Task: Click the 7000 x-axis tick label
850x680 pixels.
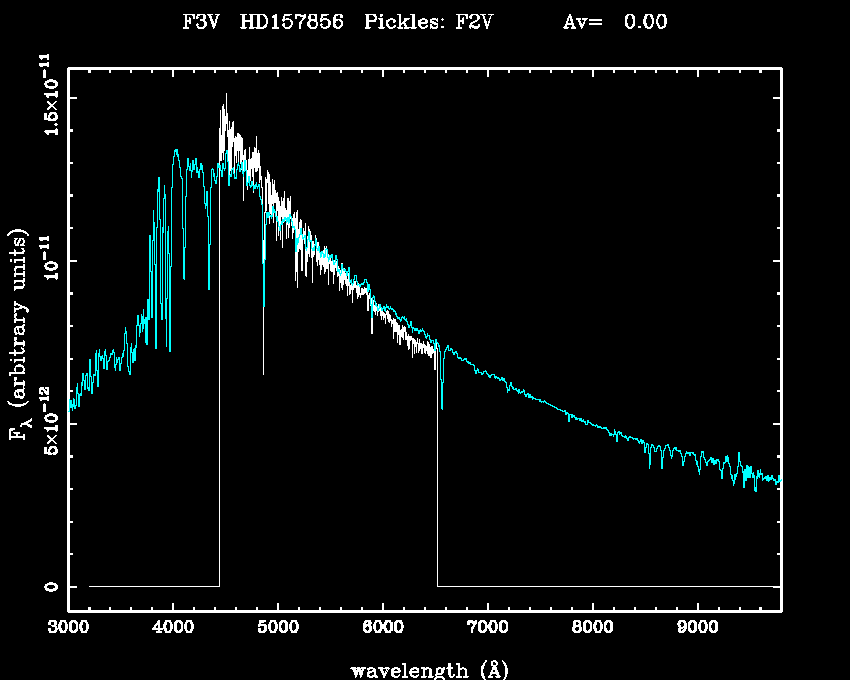Action: click(488, 628)
